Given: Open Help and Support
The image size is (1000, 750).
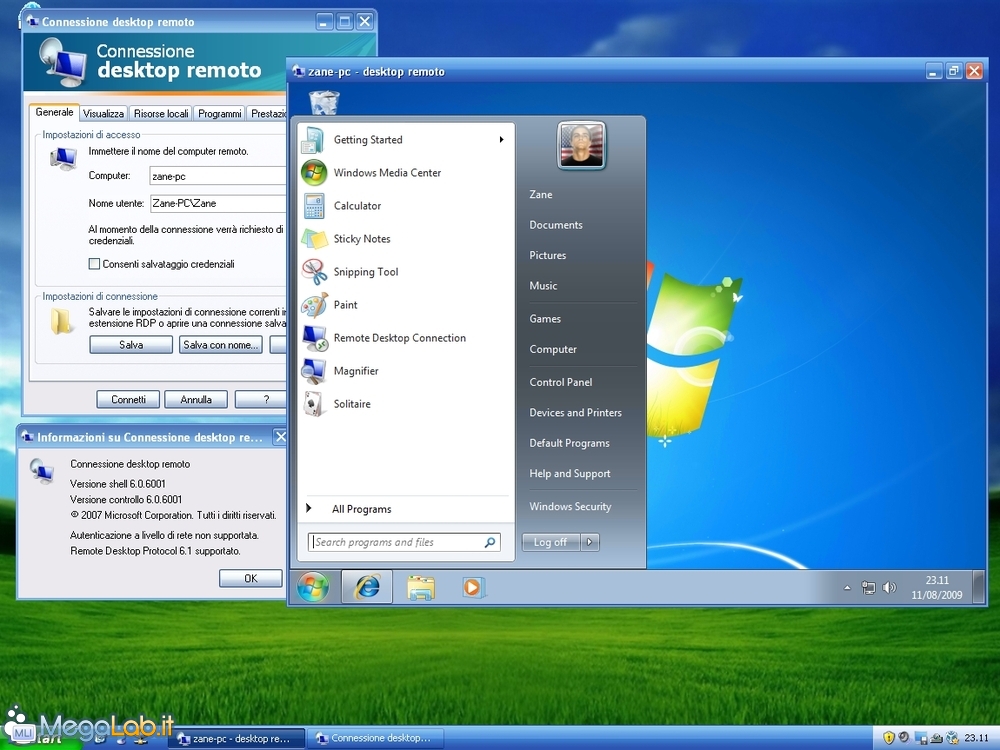Looking at the screenshot, I should pos(570,474).
